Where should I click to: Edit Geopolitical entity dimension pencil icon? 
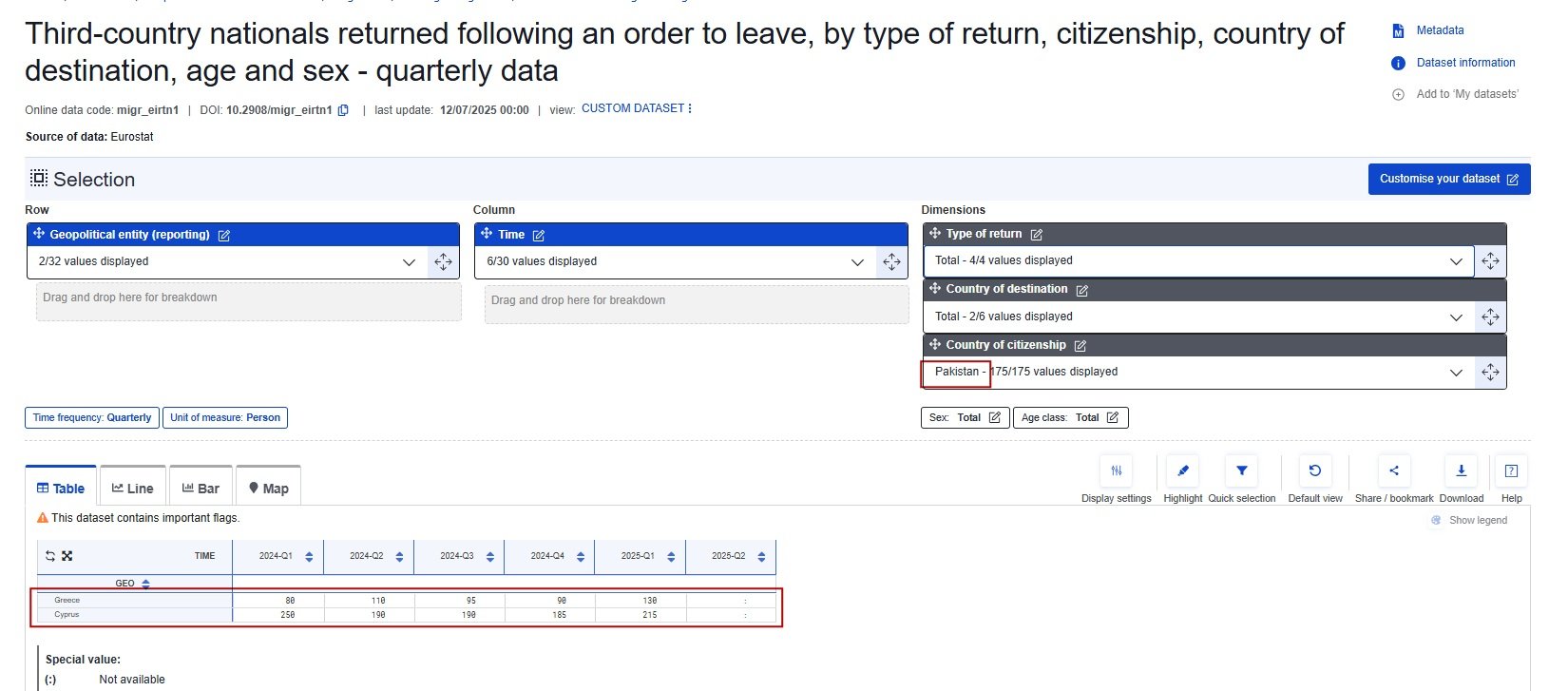[x=224, y=235]
